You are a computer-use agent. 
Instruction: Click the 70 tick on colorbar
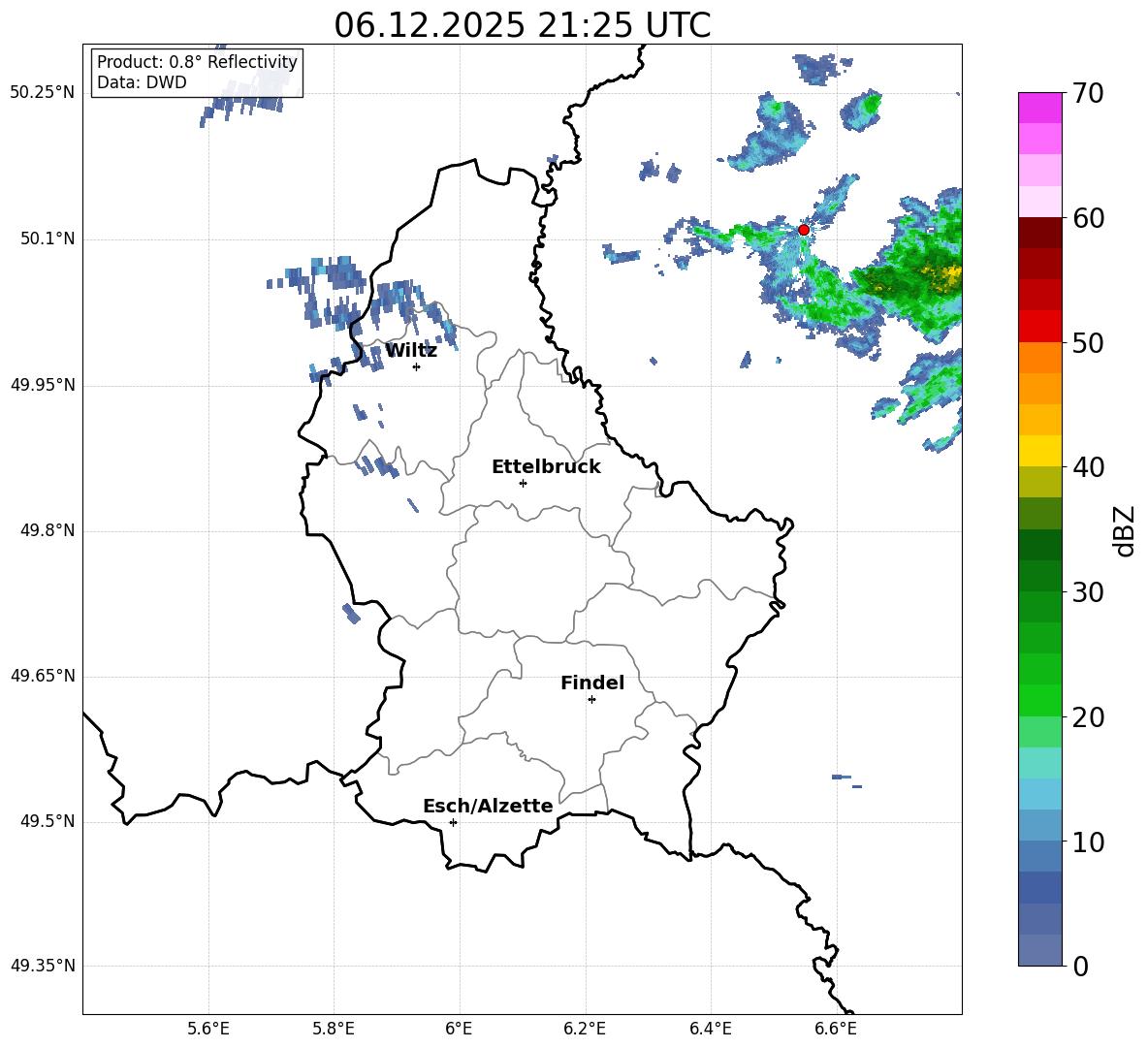click(1088, 93)
